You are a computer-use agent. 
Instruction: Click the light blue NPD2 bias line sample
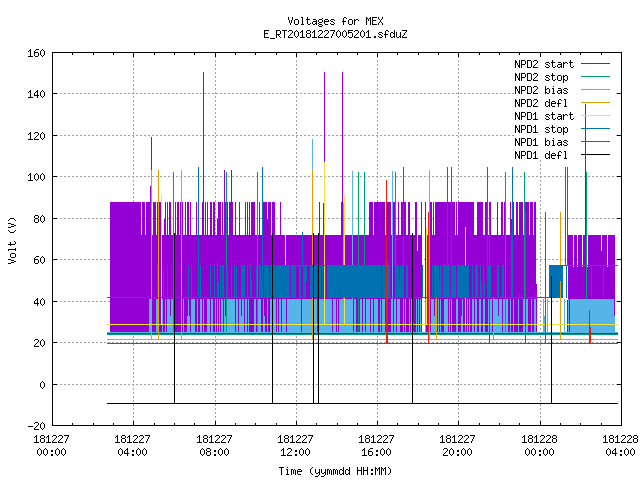click(595, 90)
